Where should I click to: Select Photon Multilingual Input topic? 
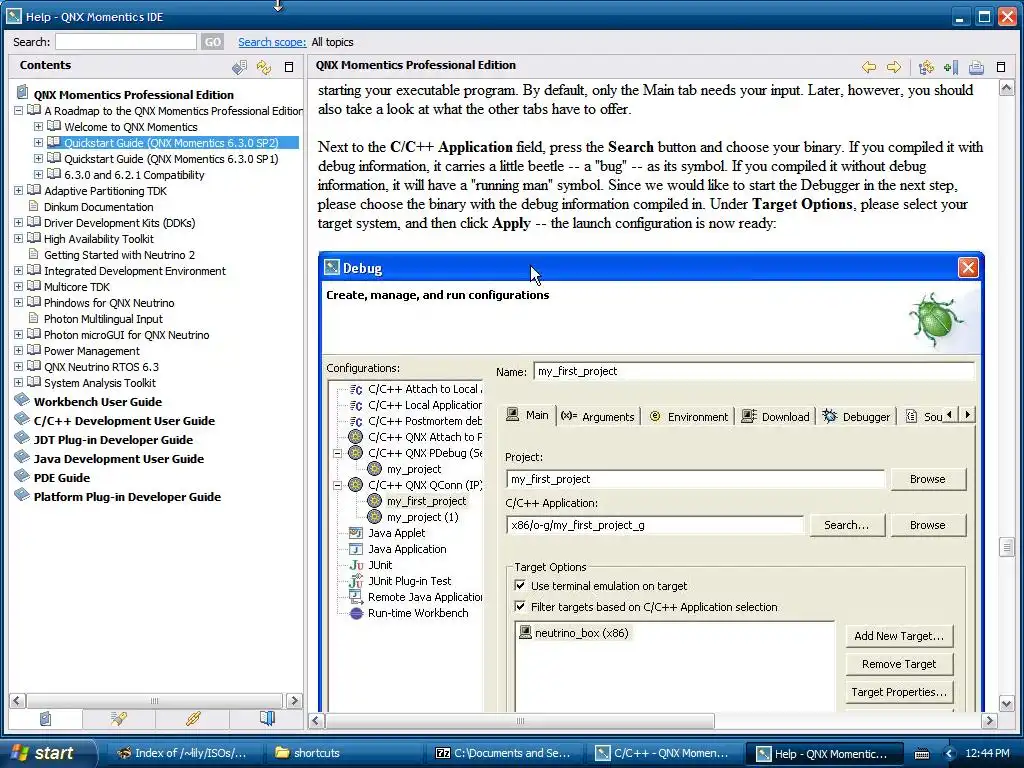(103, 319)
